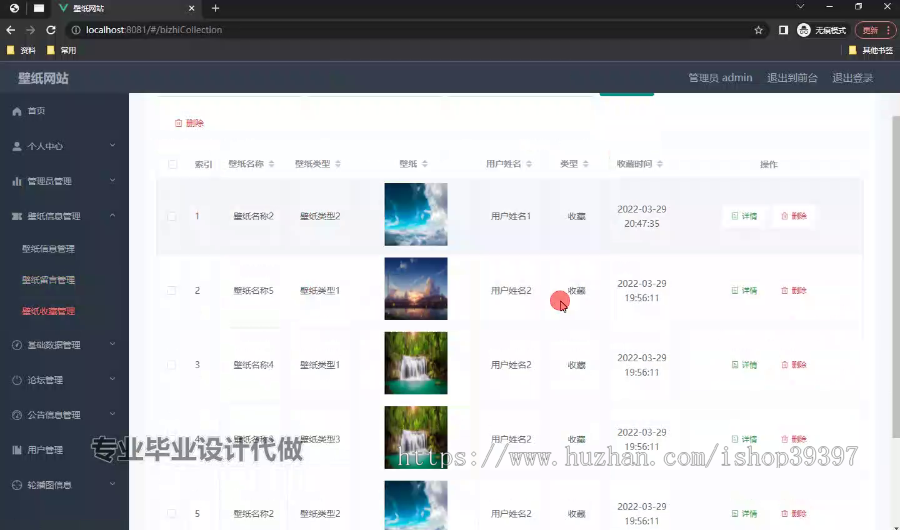Delete row 3 with 删除 button
Viewport: 900px width, 530px height.
coord(794,365)
